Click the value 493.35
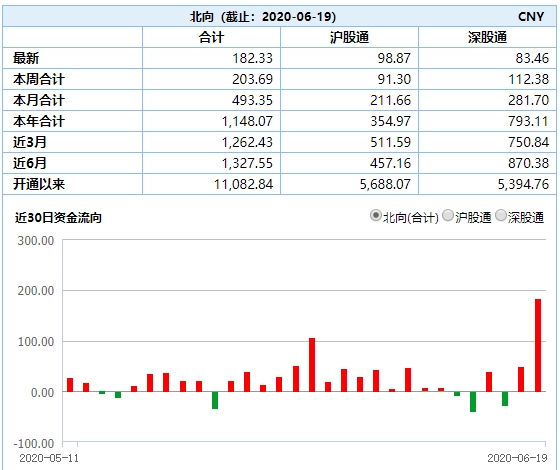The height and width of the screenshot is (470, 560). click(252, 100)
